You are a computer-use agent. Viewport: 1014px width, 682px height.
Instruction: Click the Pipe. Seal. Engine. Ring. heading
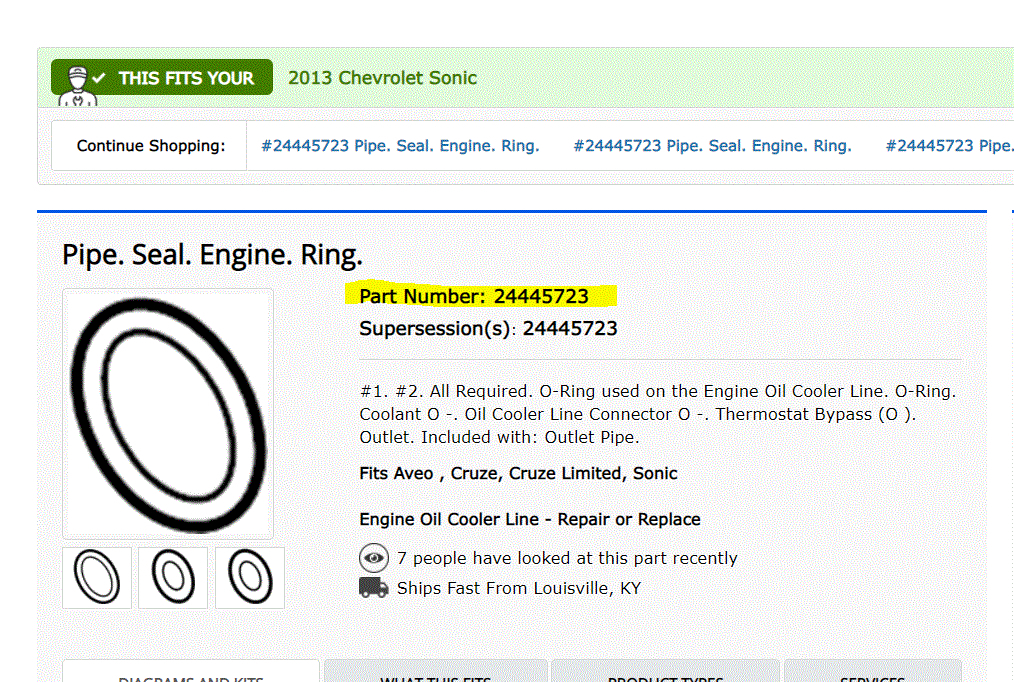pos(212,255)
